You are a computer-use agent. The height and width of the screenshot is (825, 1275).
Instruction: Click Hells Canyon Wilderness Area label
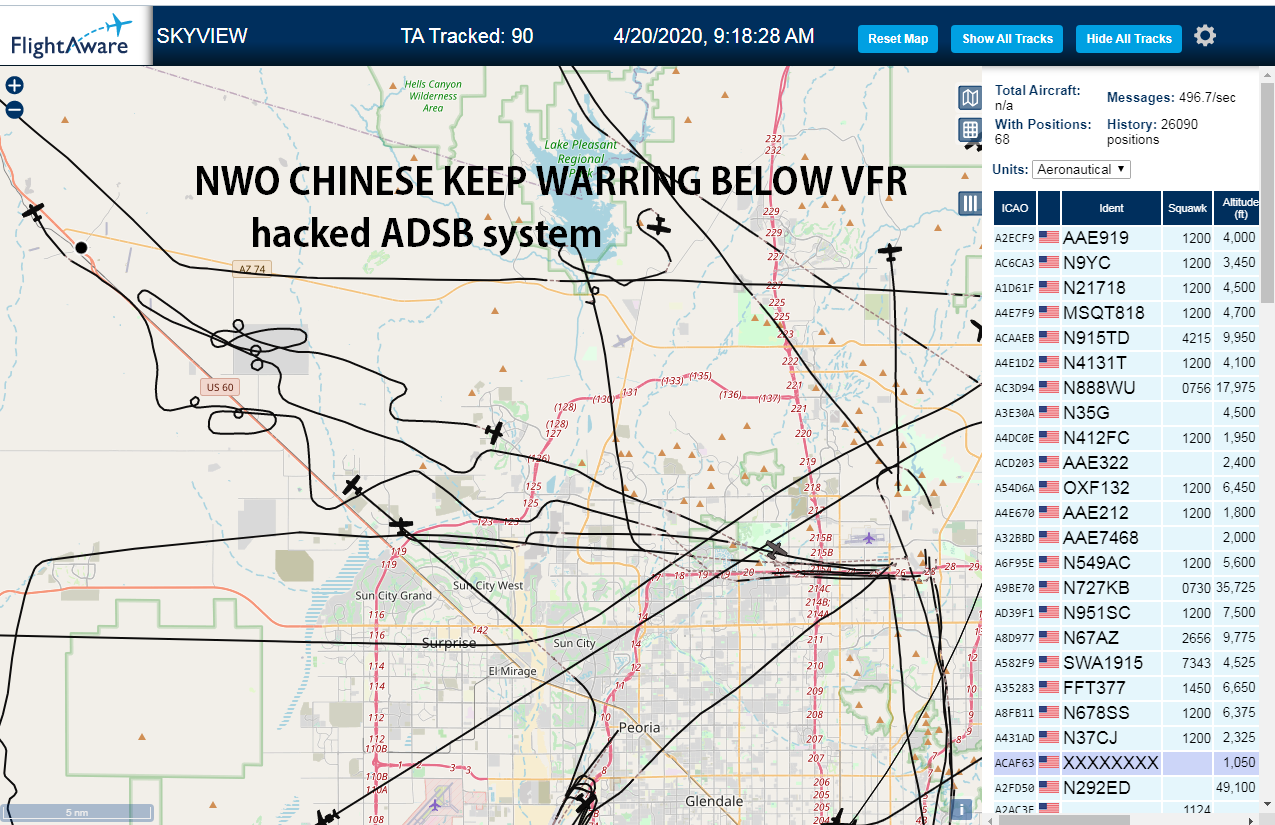coord(433,96)
